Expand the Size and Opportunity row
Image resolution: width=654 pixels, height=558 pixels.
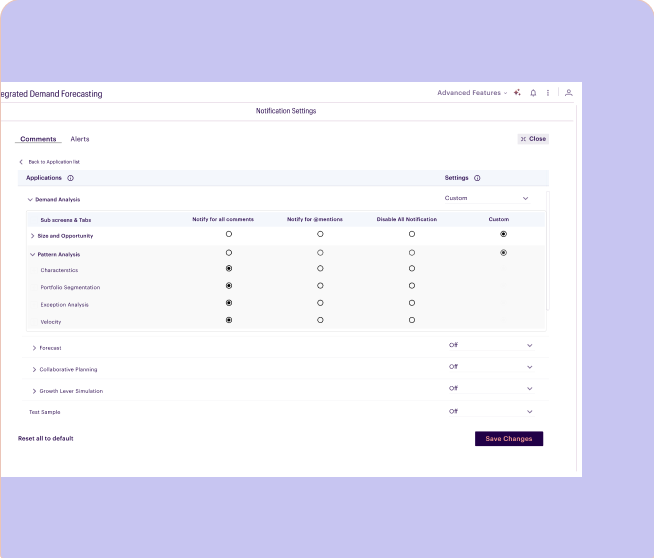(x=33, y=236)
